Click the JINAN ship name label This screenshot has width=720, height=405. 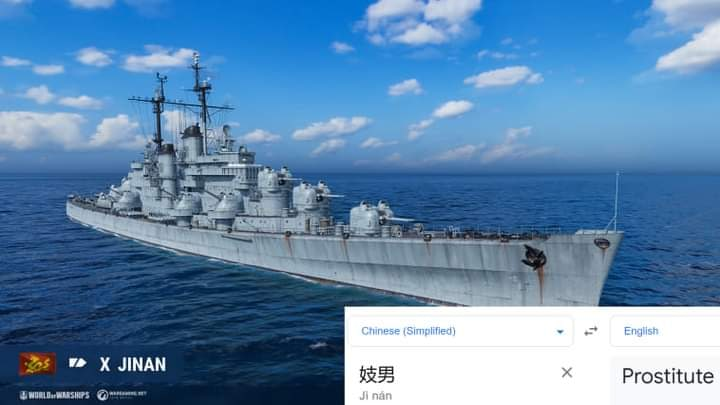coord(142,365)
